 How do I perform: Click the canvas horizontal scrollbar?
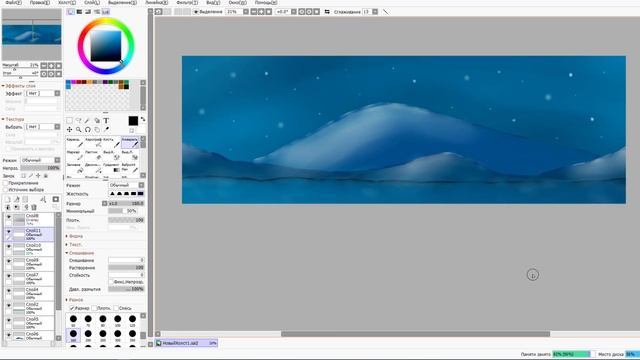415,334
